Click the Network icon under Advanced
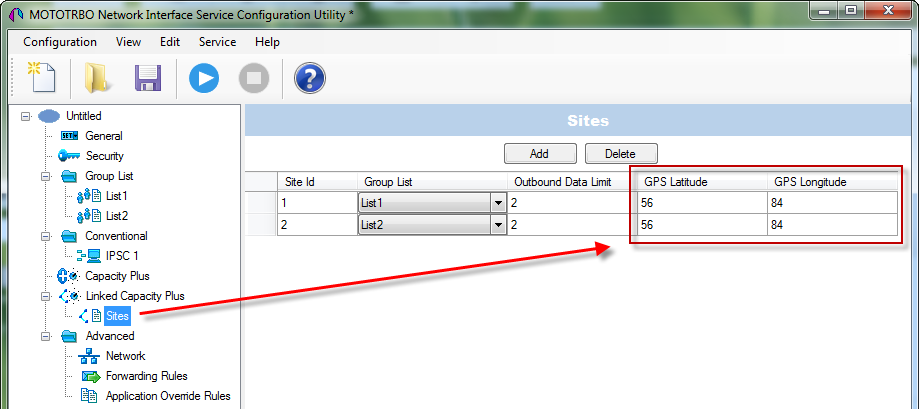Viewport: 919px width, 409px height. pyautogui.click(x=89, y=356)
